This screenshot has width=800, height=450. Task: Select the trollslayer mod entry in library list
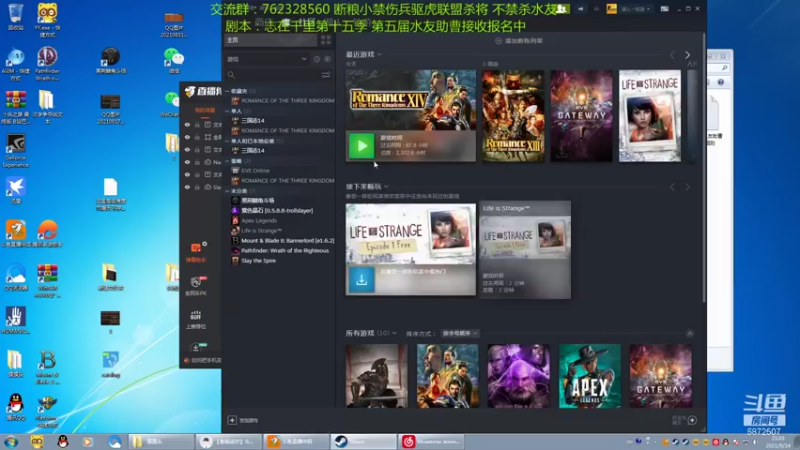(277, 210)
